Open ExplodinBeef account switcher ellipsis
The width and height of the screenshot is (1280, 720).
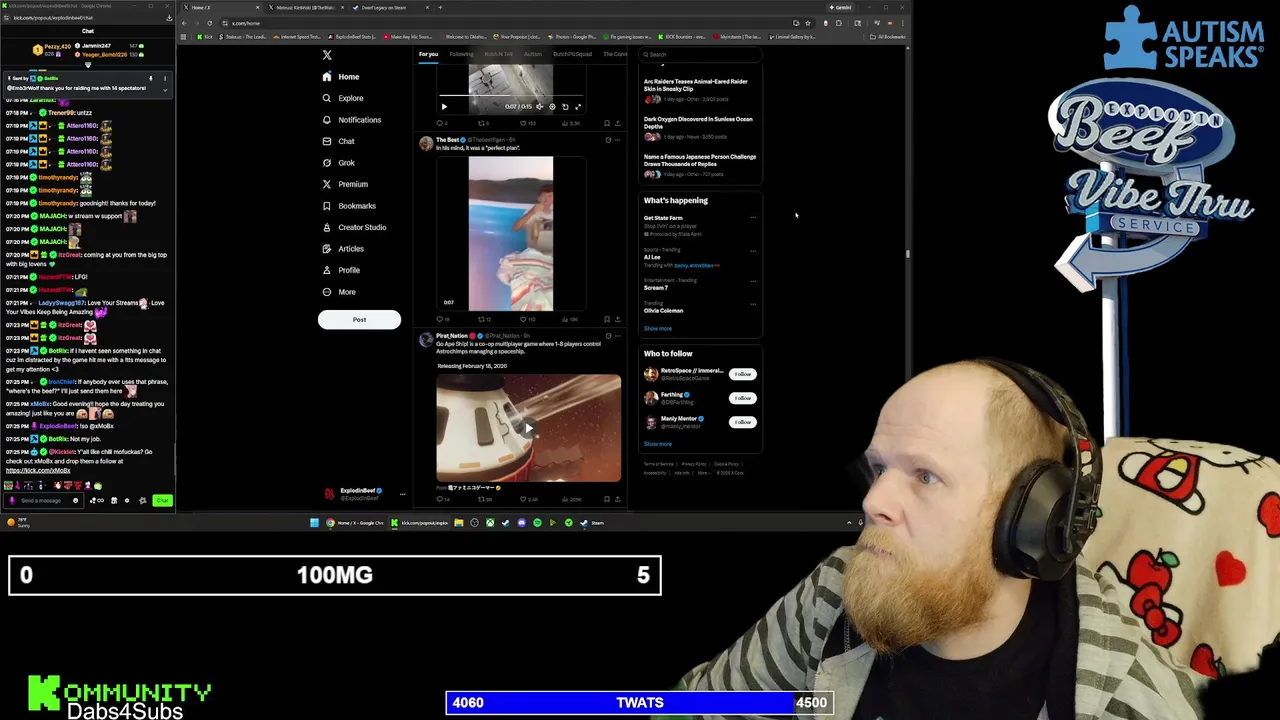click(x=402, y=494)
